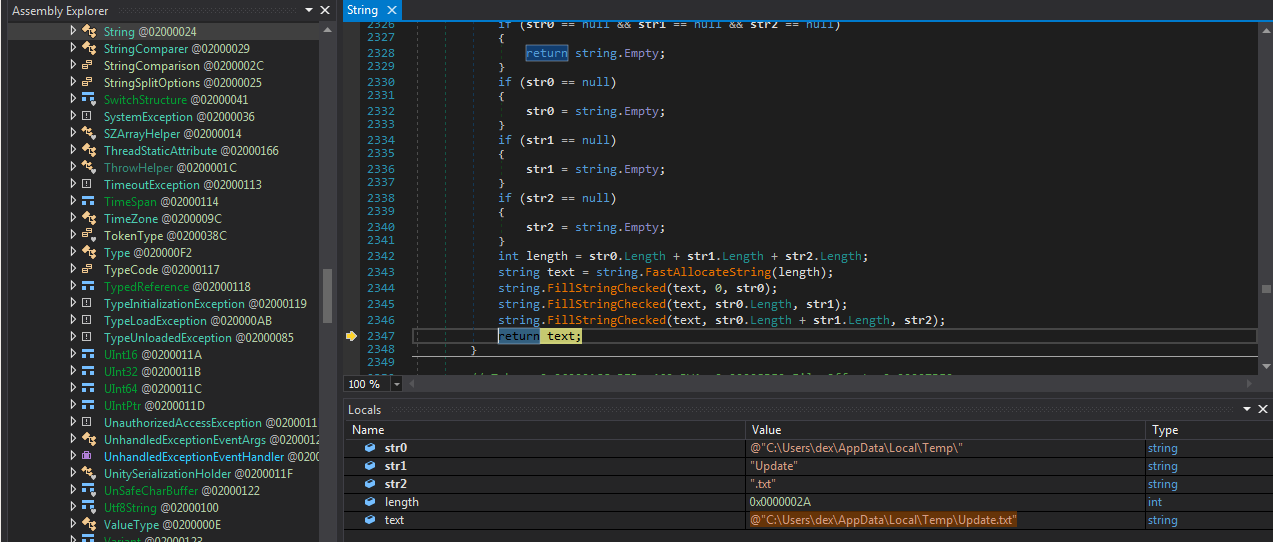Click the Value column header in Locals
The width and height of the screenshot is (1273, 542).
click(766, 430)
